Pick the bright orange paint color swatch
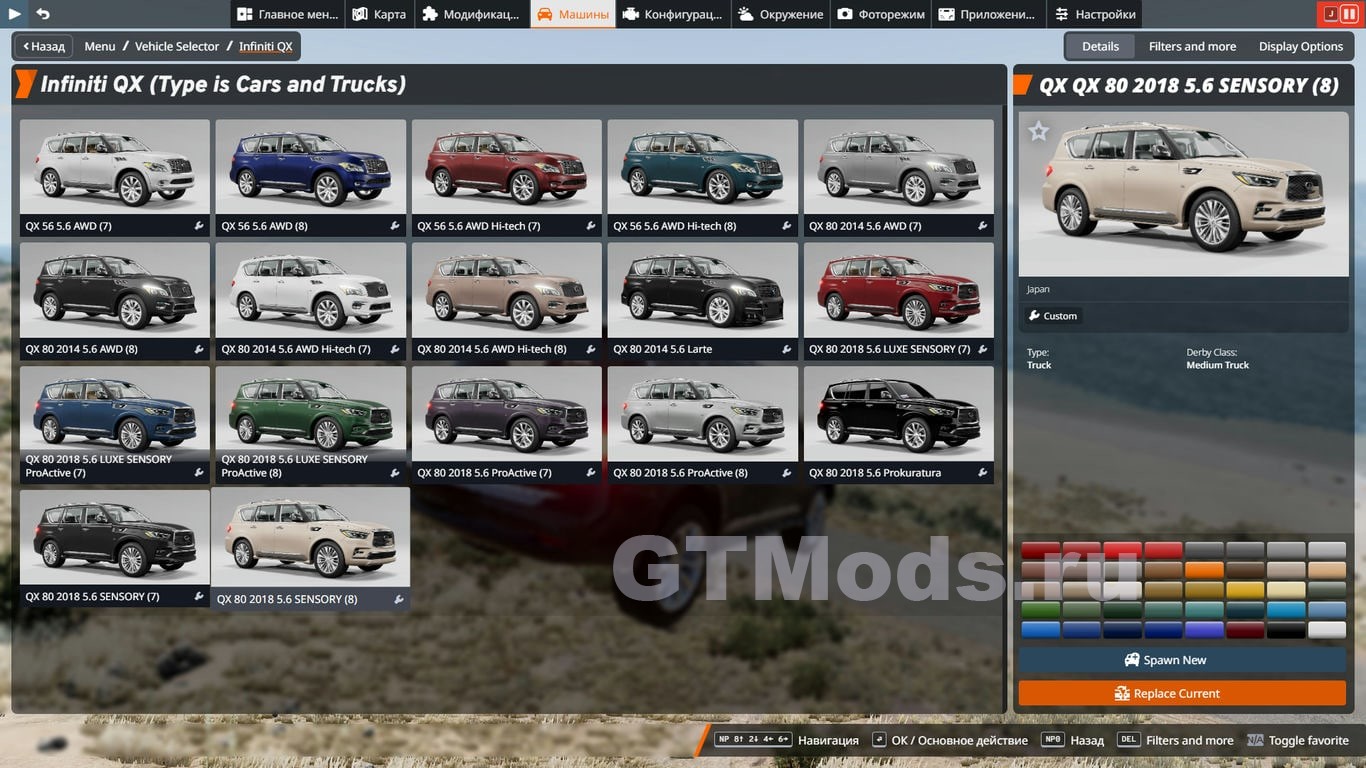 coord(1204,570)
